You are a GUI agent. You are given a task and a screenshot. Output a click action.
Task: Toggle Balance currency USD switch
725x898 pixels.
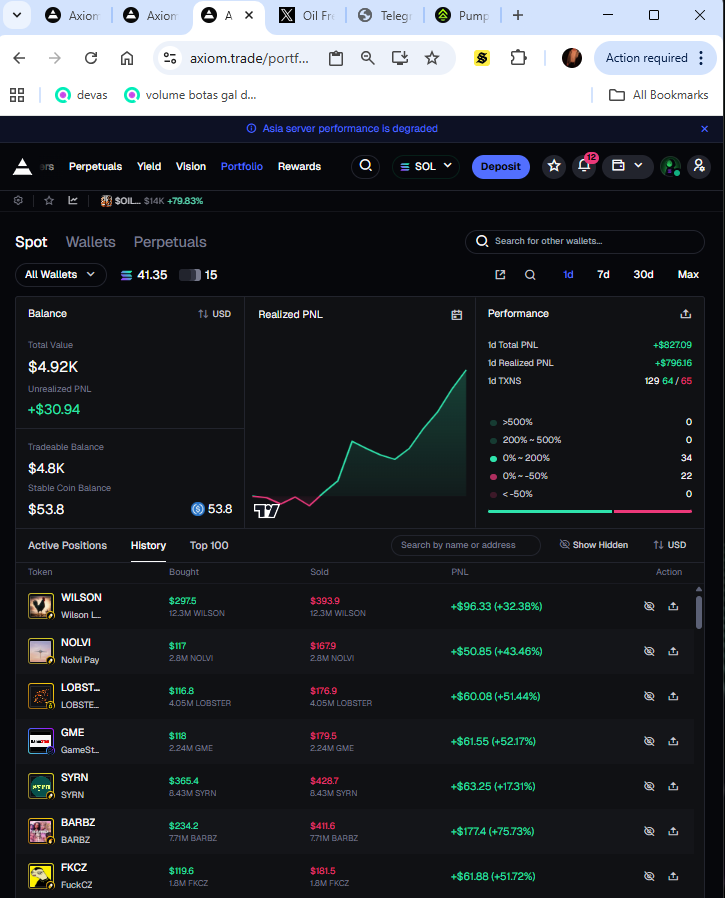tap(215, 314)
